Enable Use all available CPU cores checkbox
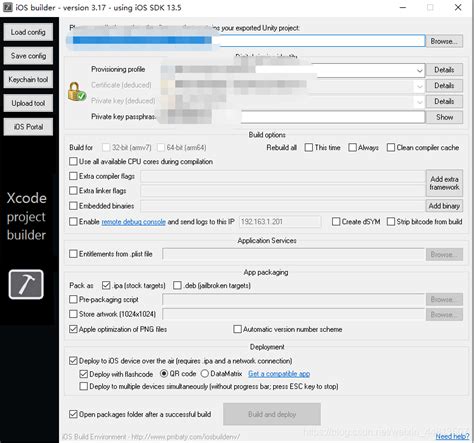474x443 pixels. (73, 161)
